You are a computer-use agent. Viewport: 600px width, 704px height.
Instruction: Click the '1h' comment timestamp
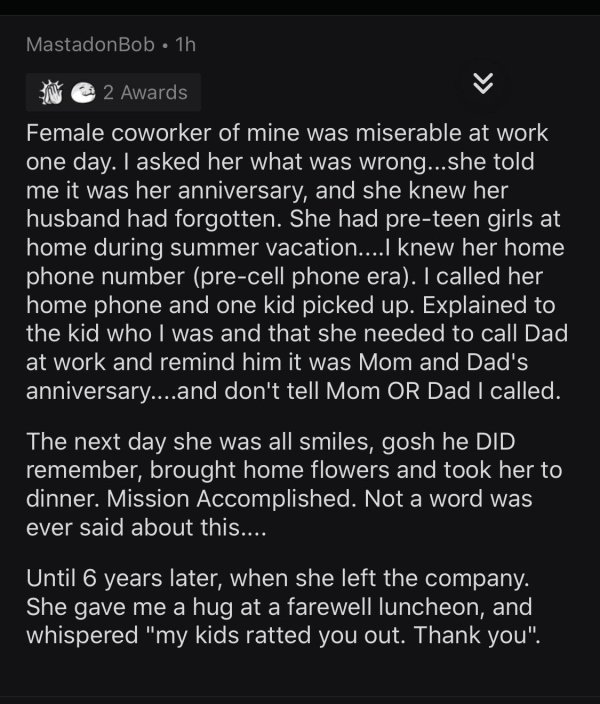tap(185, 45)
